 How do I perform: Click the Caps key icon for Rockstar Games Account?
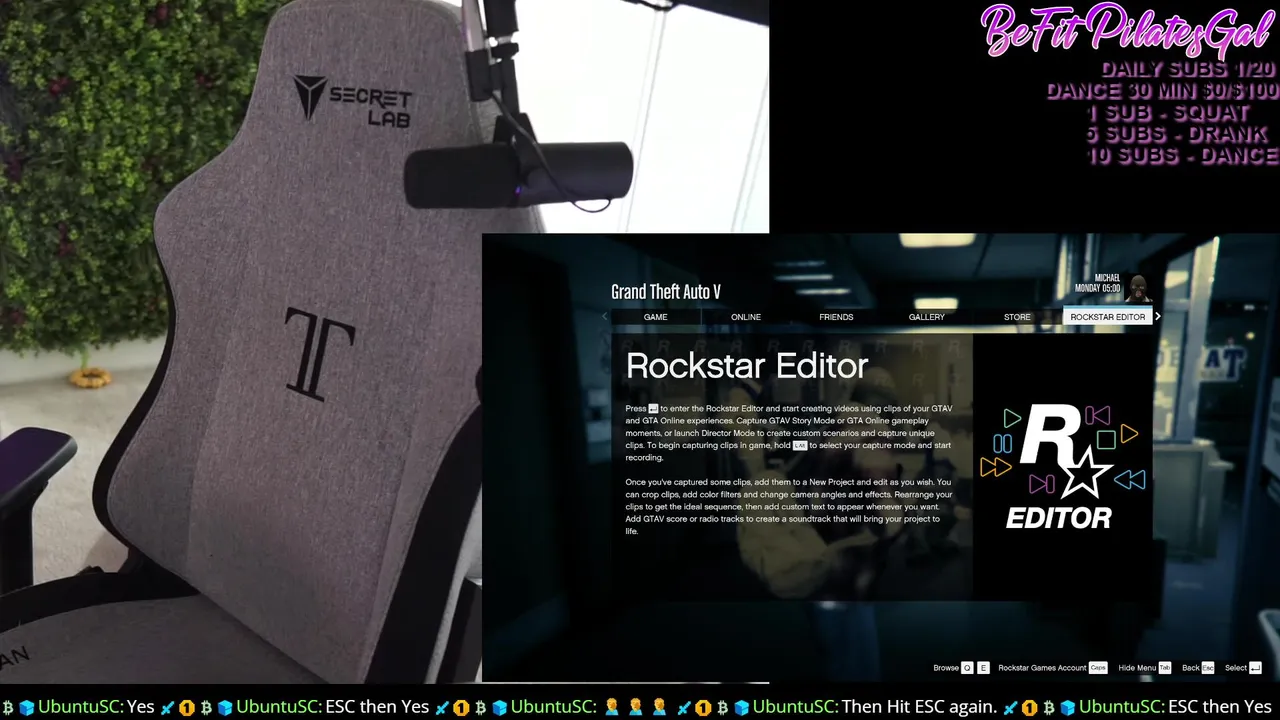1098,668
